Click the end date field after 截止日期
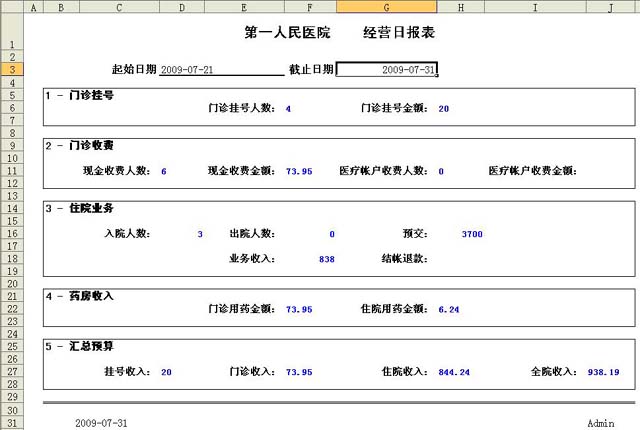640x430 pixels. 386,70
